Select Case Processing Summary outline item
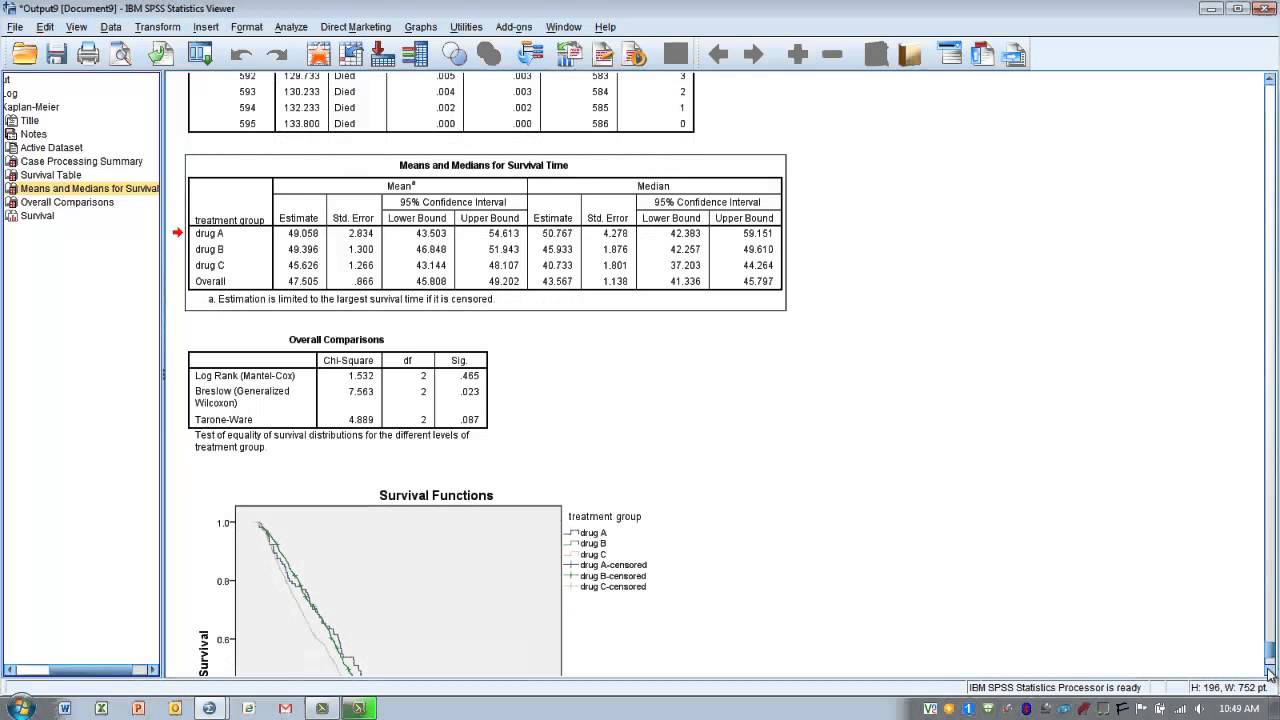Screen dimensions: 1280x720 81,161
